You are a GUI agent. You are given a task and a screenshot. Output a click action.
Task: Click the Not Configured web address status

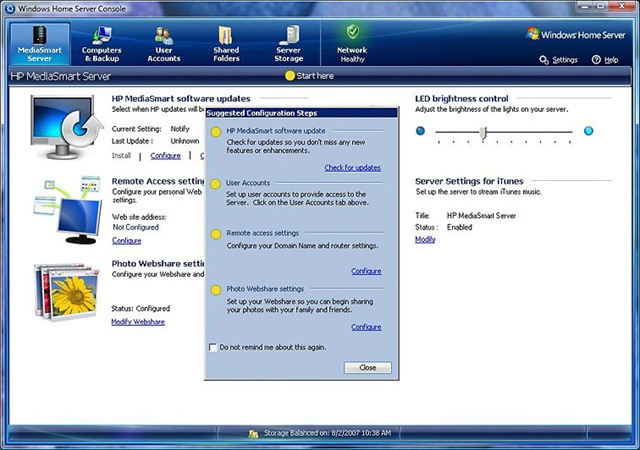tap(136, 227)
